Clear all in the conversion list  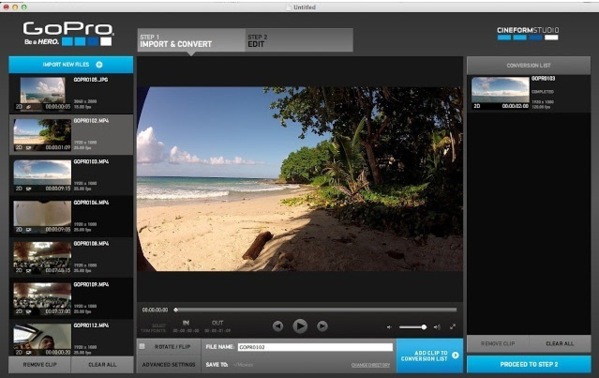click(560, 344)
